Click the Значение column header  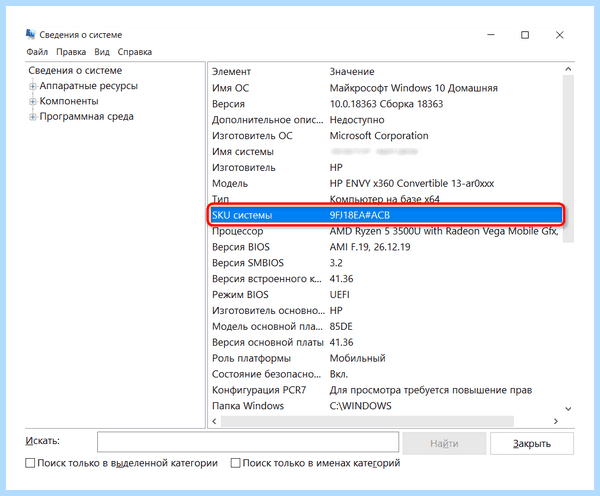click(352, 72)
